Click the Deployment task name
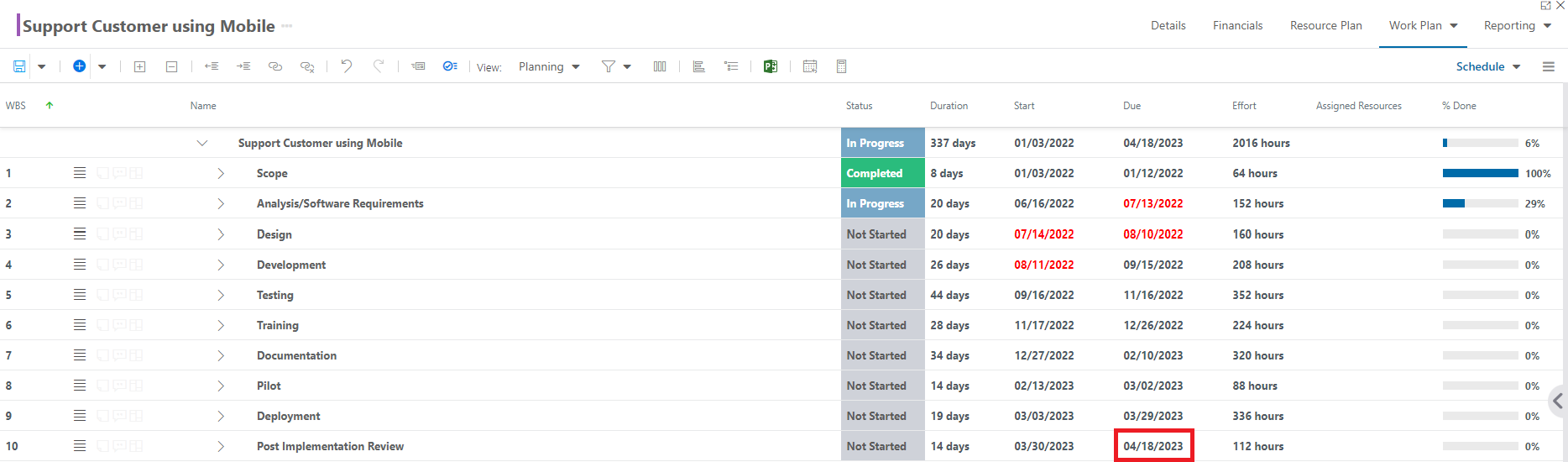The image size is (1568, 462). click(289, 416)
